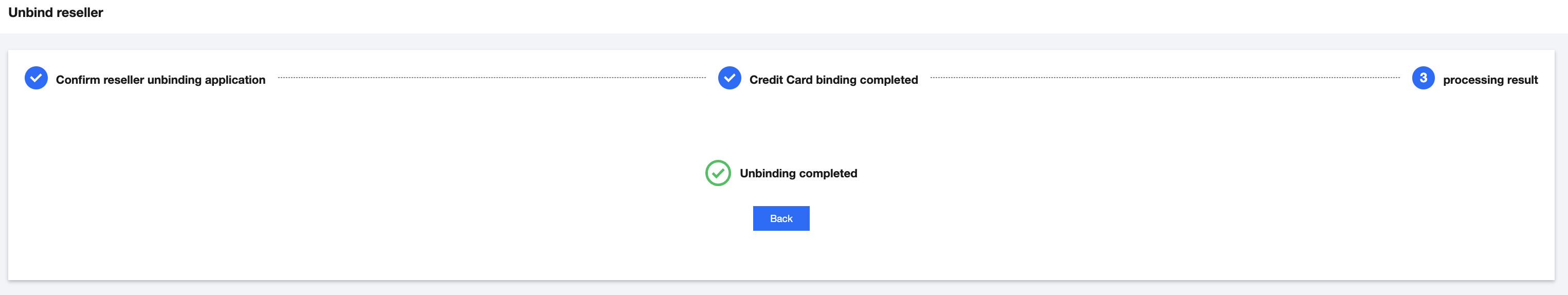Click dotted connector between steps one and two
This screenshot has width=1568, height=295.
point(492,78)
